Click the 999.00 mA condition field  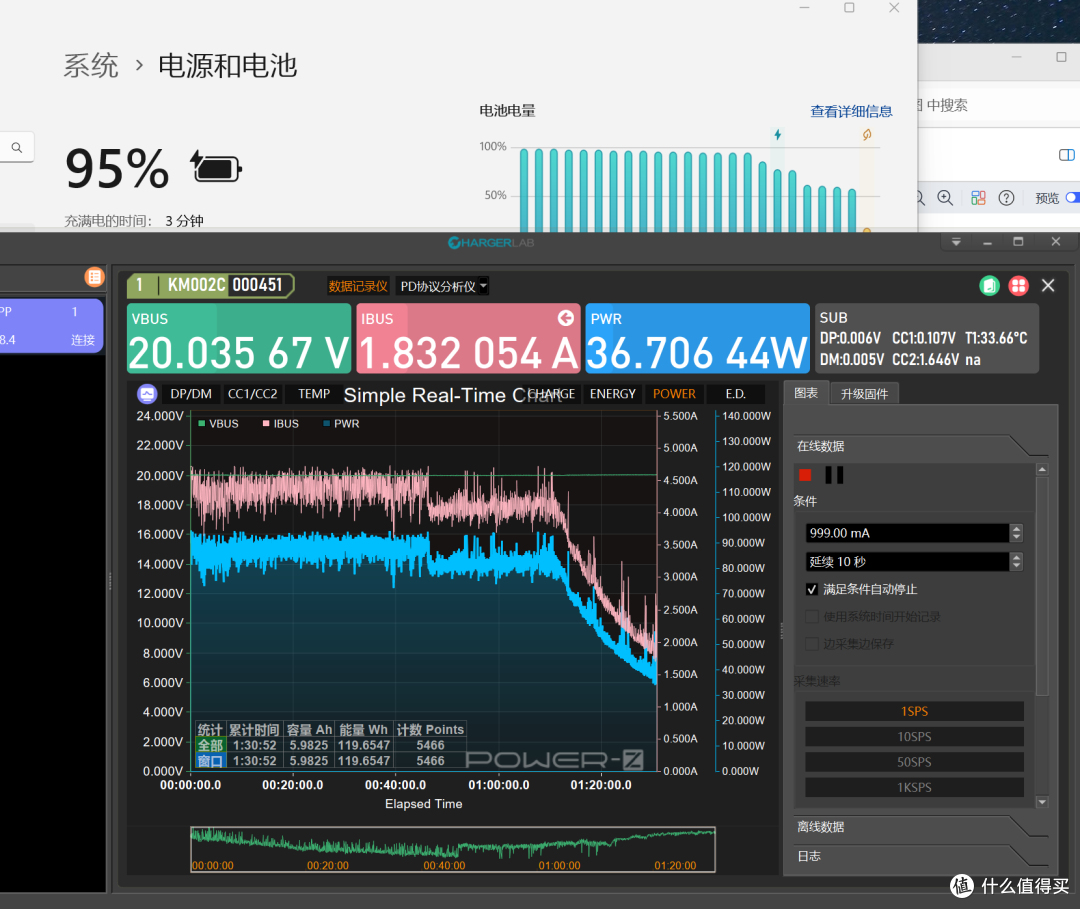pos(907,533)
